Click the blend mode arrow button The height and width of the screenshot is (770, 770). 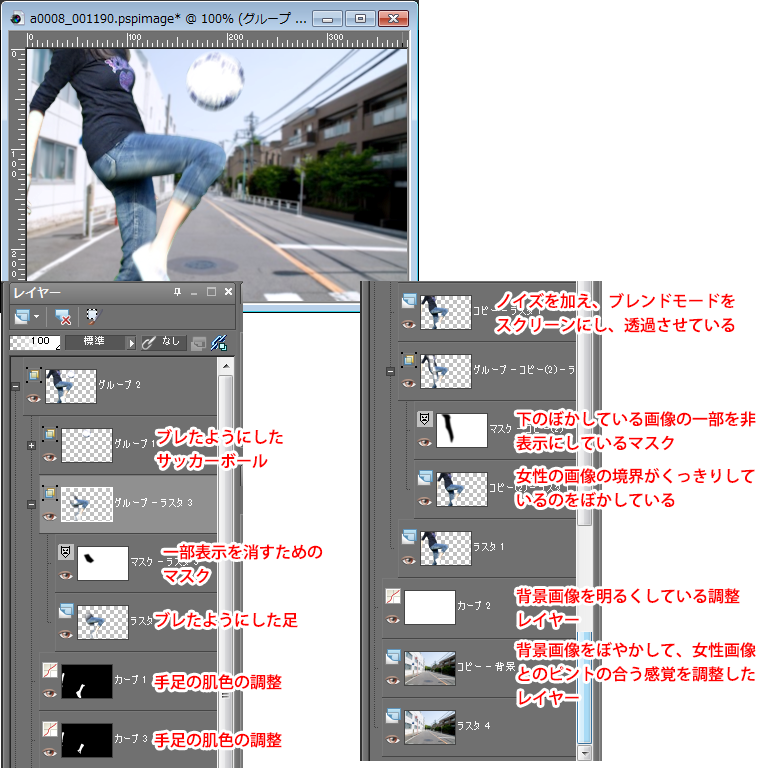pos(131,343)
